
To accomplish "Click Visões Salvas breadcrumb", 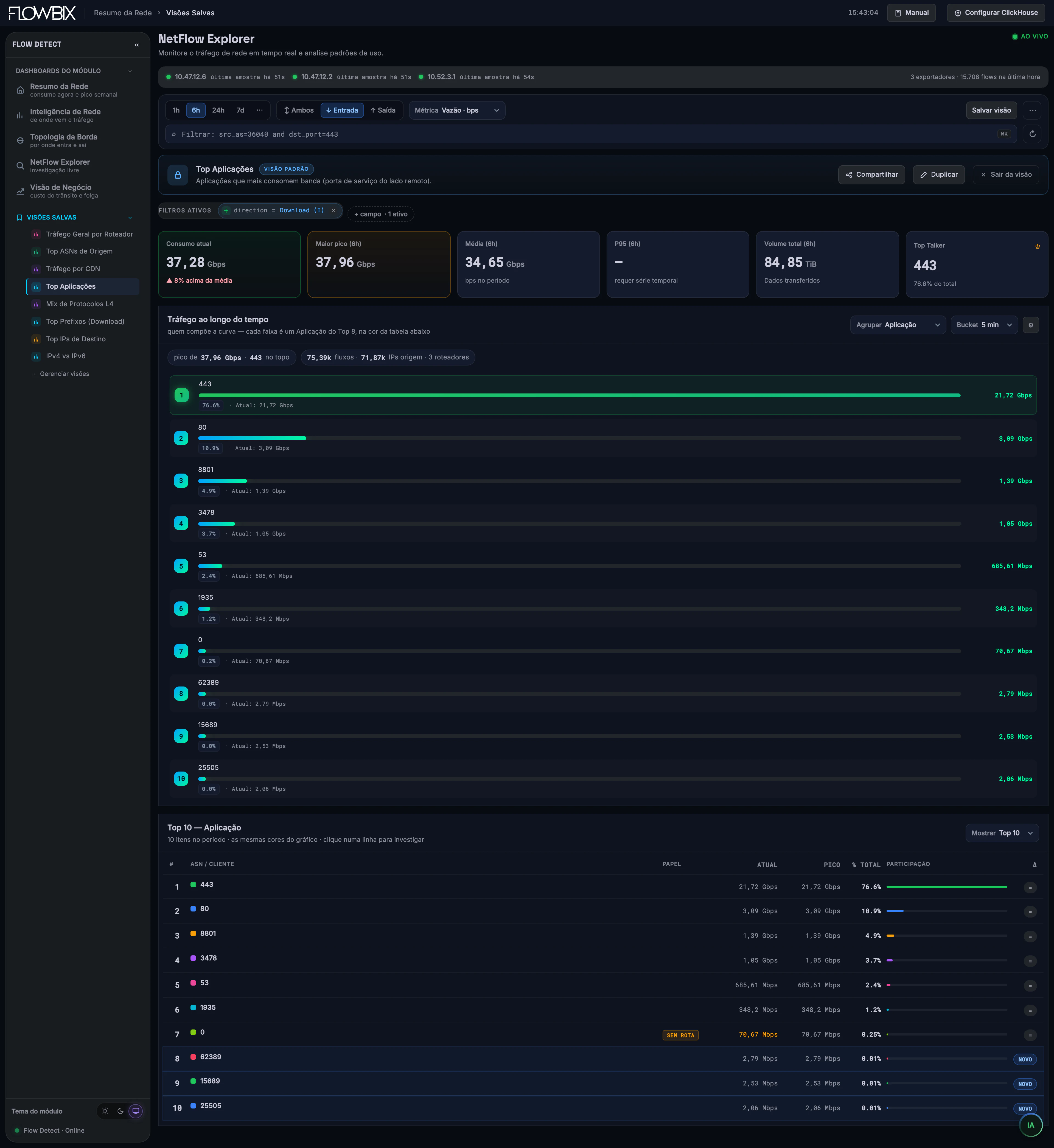I will pyautogui.click(x=190, y=13).
